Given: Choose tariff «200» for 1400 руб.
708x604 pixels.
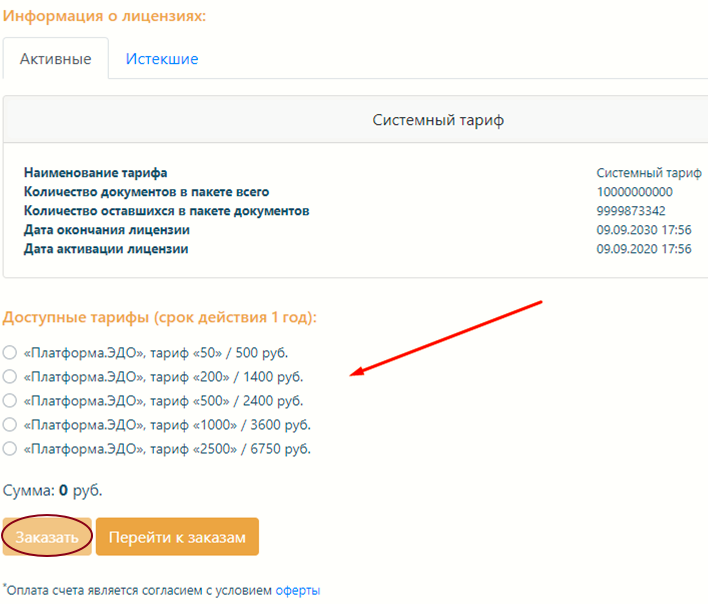Looking at the screenshot, I should (x=10, y=377).
